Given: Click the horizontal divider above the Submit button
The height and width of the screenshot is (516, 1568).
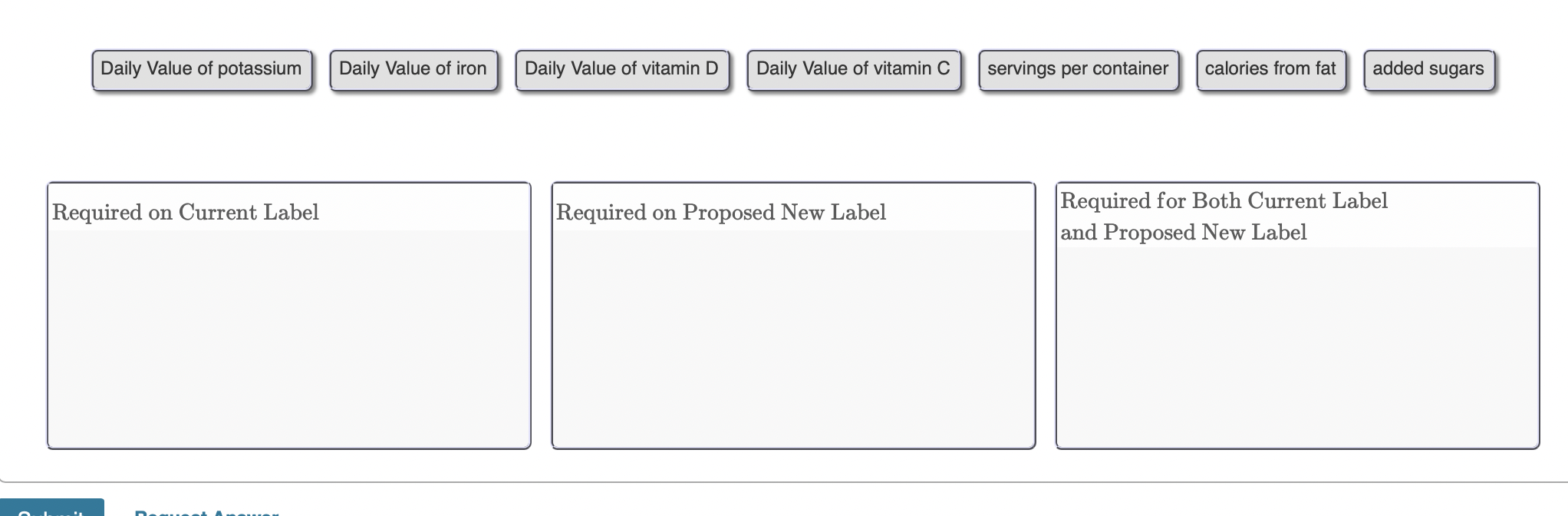Looking at the screenshot, I should (x=784, y=482).
